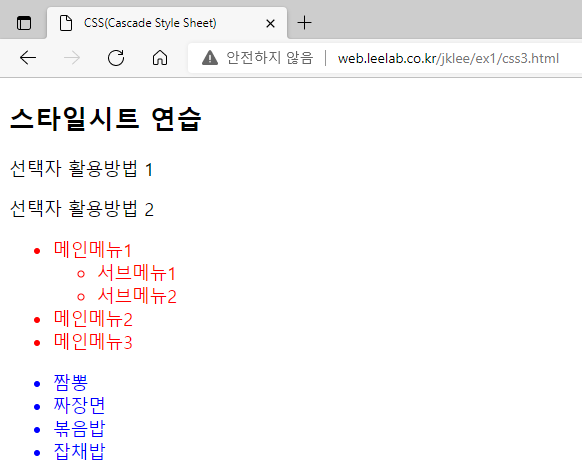
Task: Click the 메인메뉴1 list item
Action: click(93, 250)
